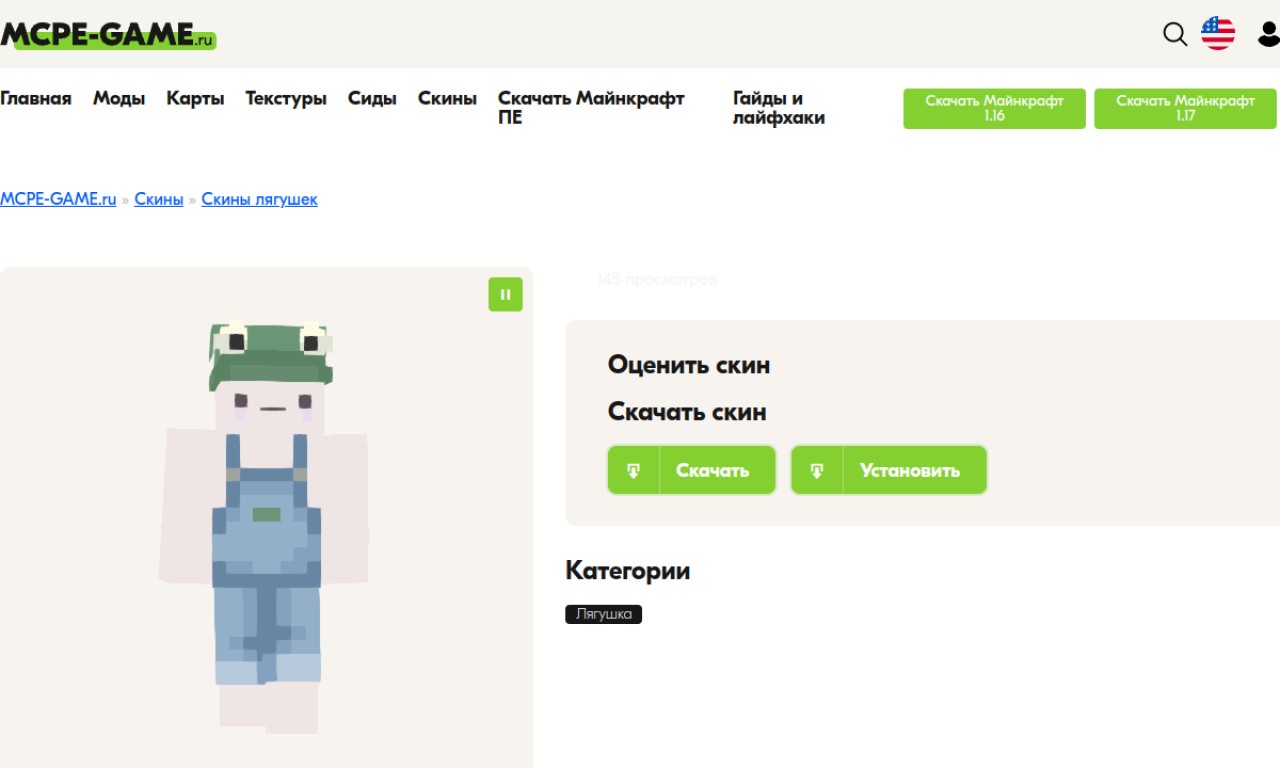The image size is (1280, 768).
Task: Pause the skin rotation animation
Action: point(505,294)
